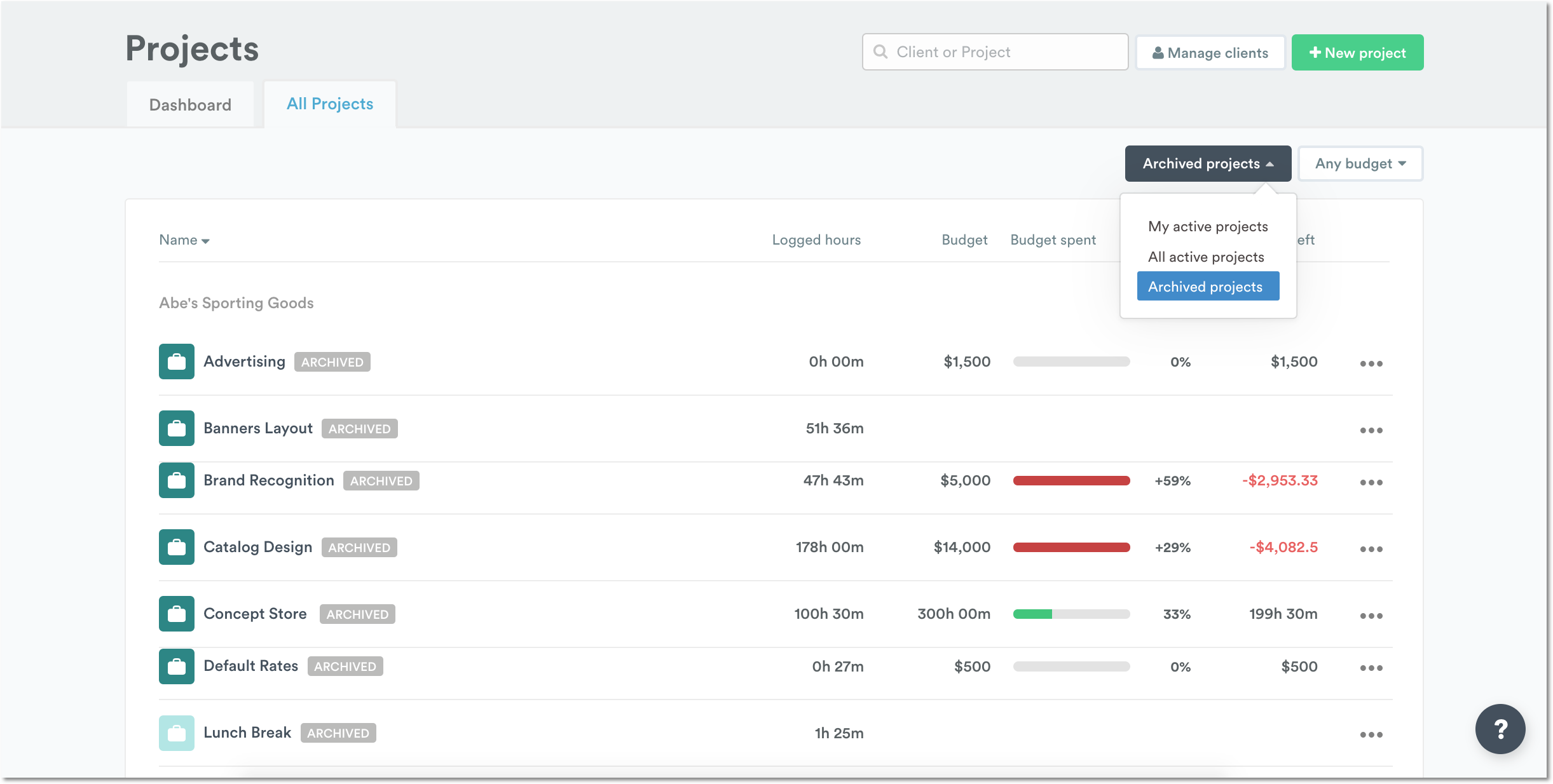
Task: Open Manage clients
Action: (1210, 52)
